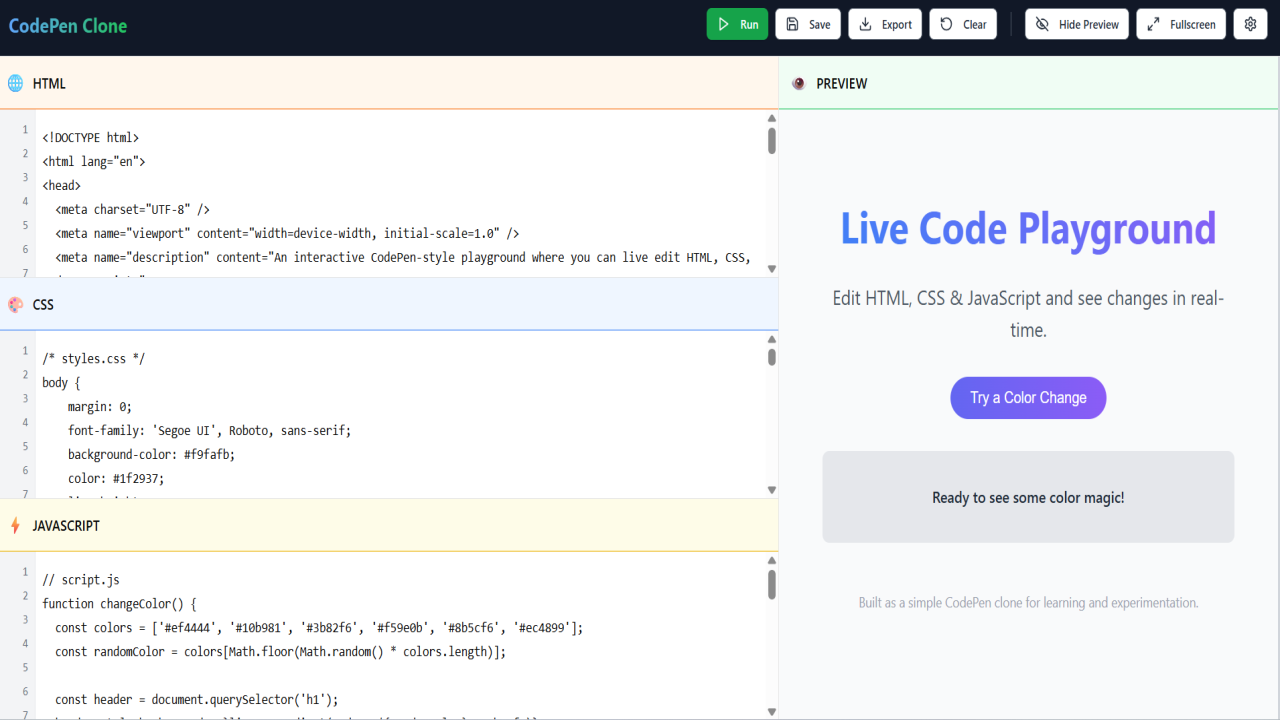Switch focus to the CSS panel header

pyautogui.click(x=42, y=304)
